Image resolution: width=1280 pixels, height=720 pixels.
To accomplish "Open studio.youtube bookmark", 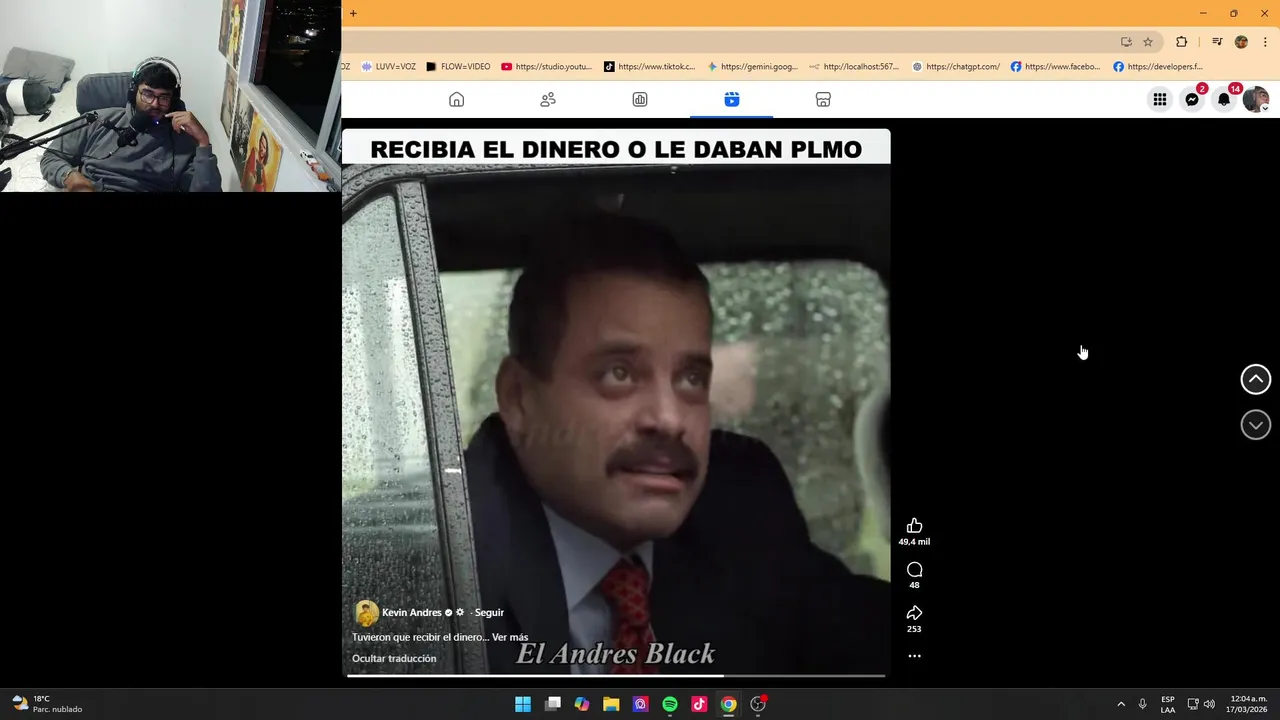I will point(547,67).
